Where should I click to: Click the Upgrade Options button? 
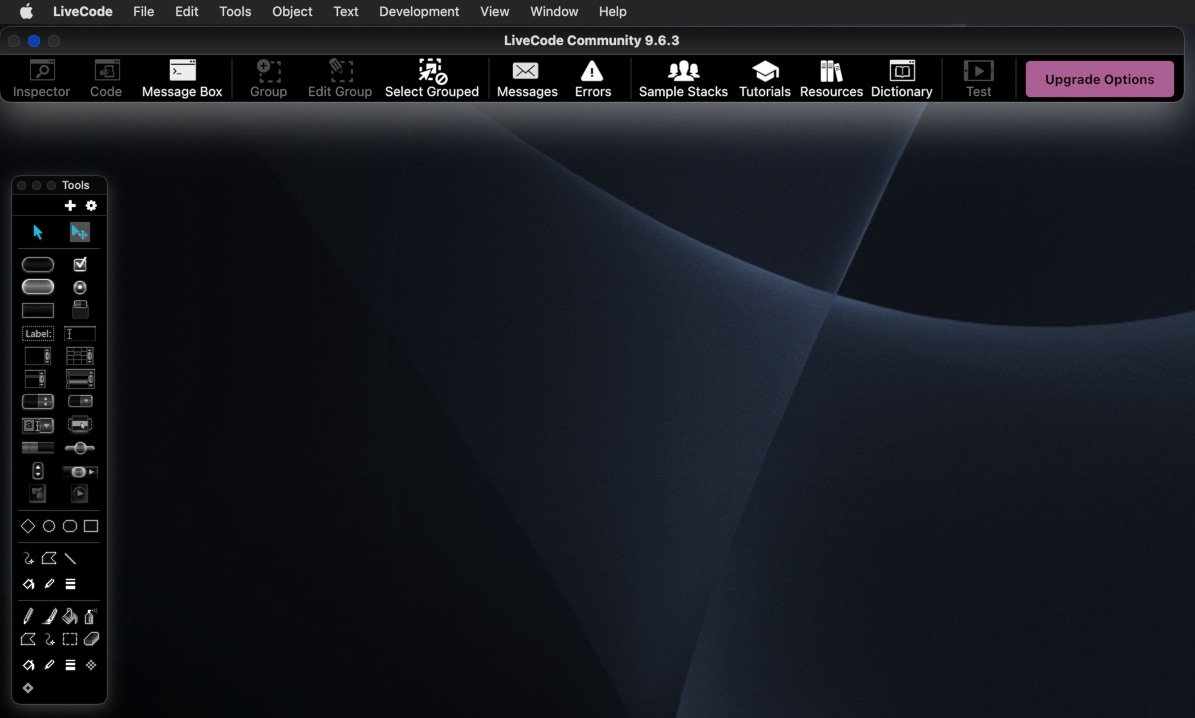(x=1099, y=79)
